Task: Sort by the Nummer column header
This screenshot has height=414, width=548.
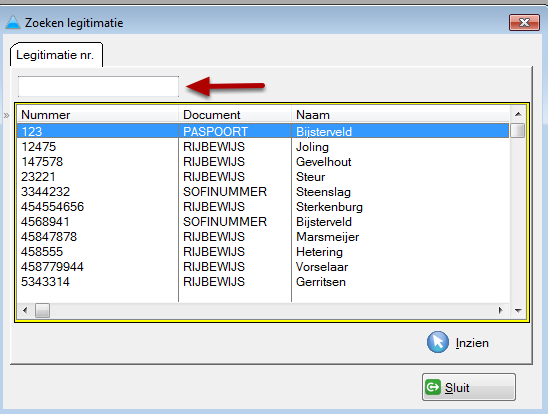Action: tap(98, 115)
